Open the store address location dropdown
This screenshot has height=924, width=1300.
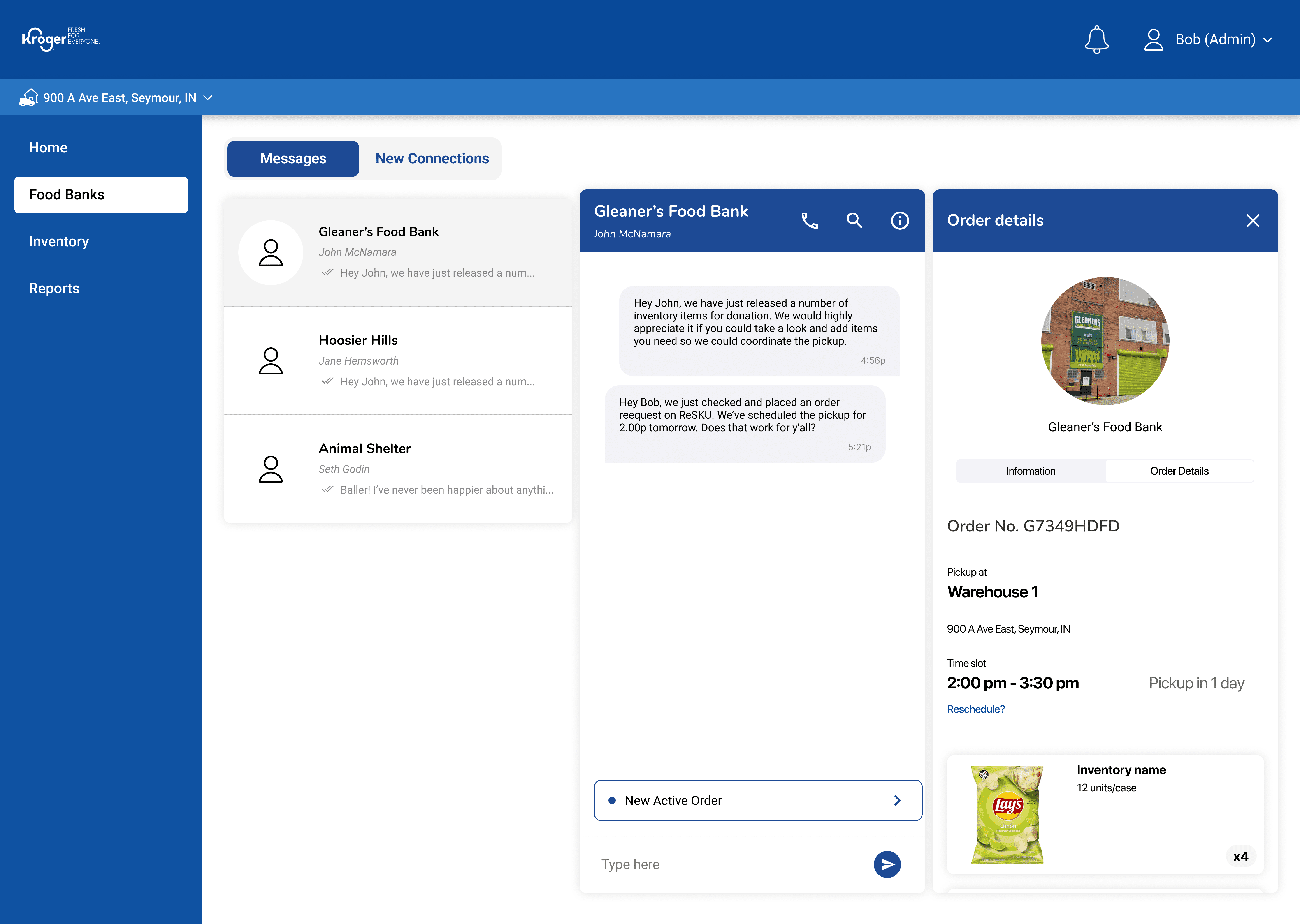(208, 98)
